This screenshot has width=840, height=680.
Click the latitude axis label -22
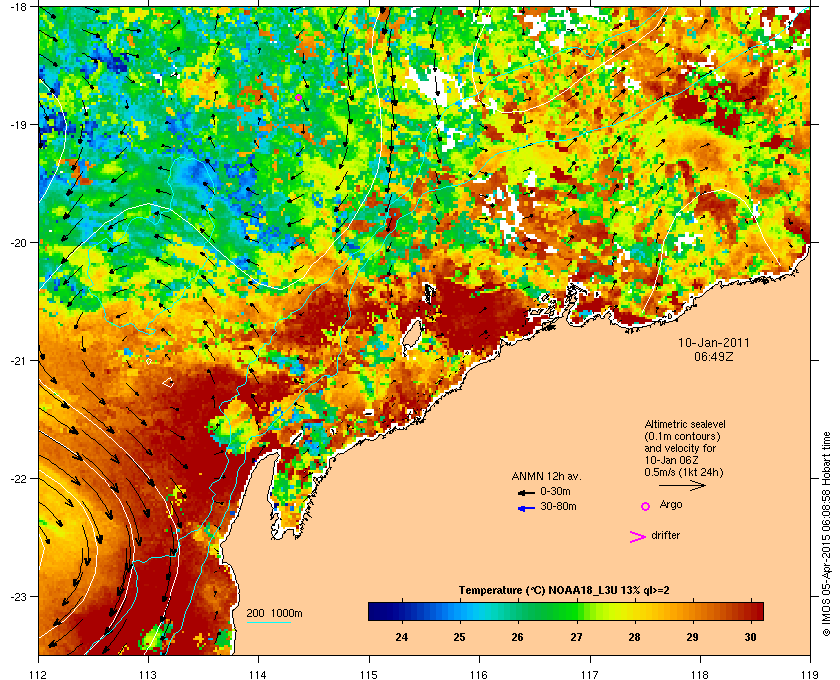coord(18,479)
